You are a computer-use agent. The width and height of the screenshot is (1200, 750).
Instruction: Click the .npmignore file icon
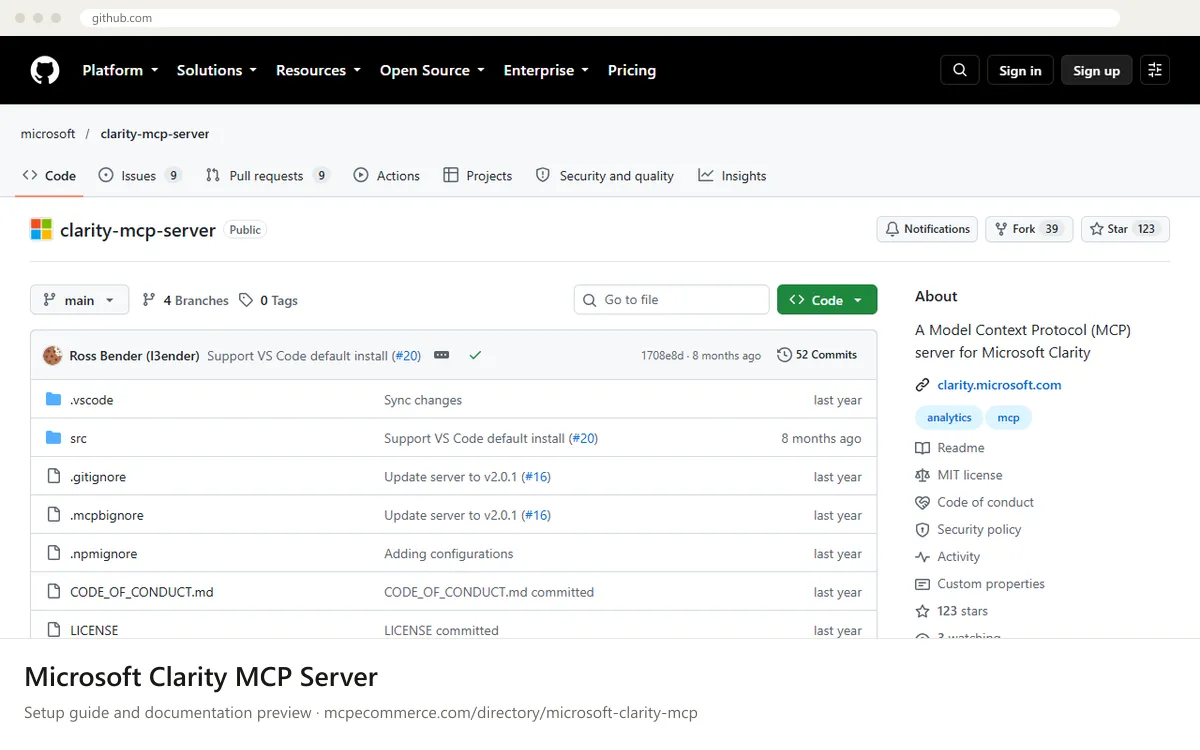click(54, 553)
